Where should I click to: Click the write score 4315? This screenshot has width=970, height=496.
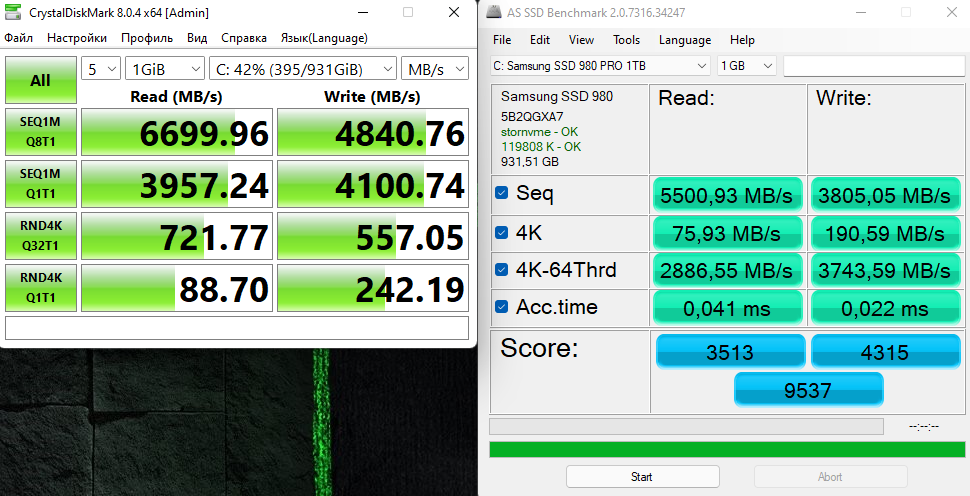(885, 352)
